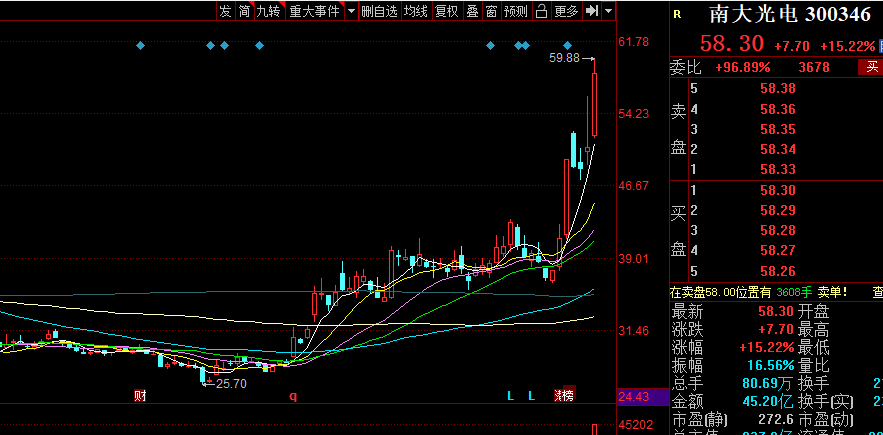Click the 25.70 low price label
This screenshot has height=435, width=883.
pyautogui.click(x=231, y=384)
